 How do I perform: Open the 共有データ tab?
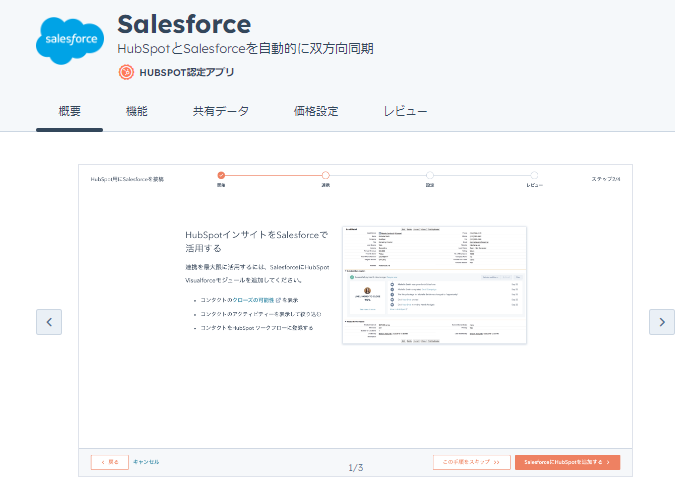(220, 112)
